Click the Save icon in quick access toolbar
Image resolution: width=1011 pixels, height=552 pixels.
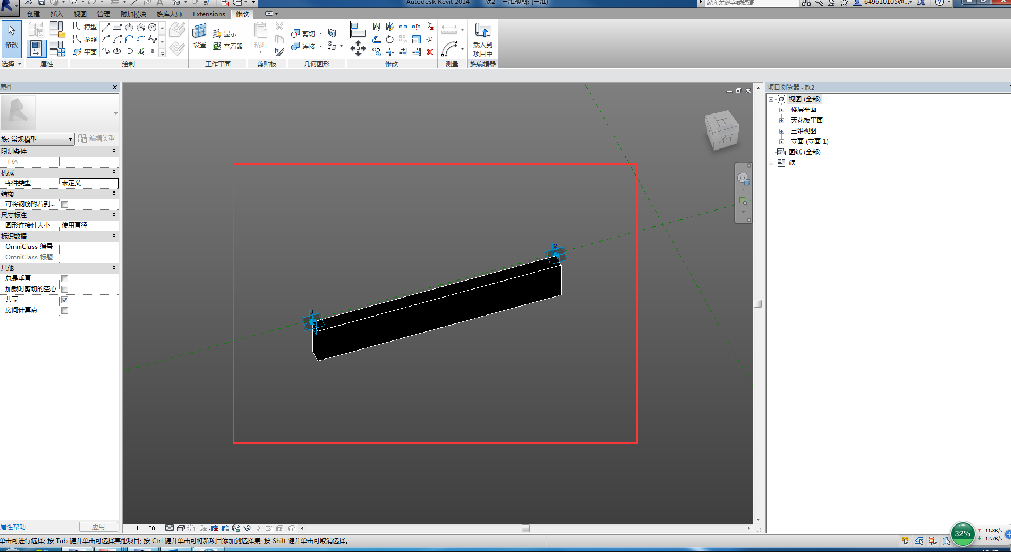point(41,3)
